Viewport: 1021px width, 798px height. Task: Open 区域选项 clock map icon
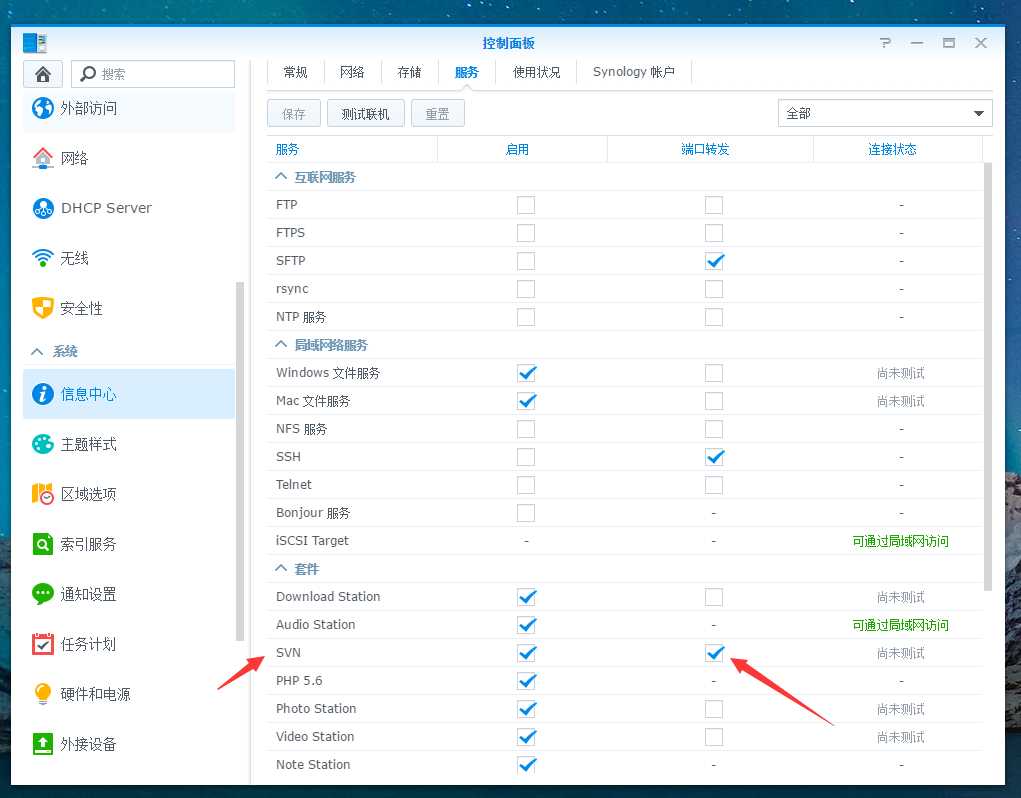(43, 494)
